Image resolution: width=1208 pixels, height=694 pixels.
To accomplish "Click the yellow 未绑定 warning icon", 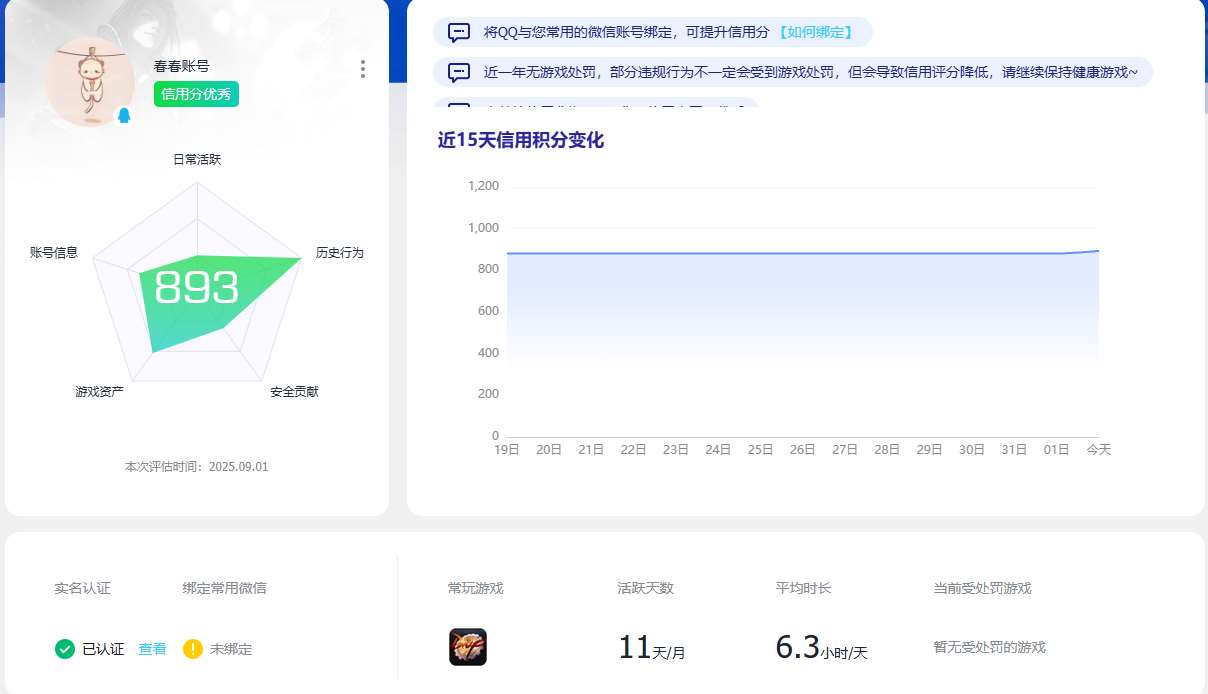I will coord(193,649).
